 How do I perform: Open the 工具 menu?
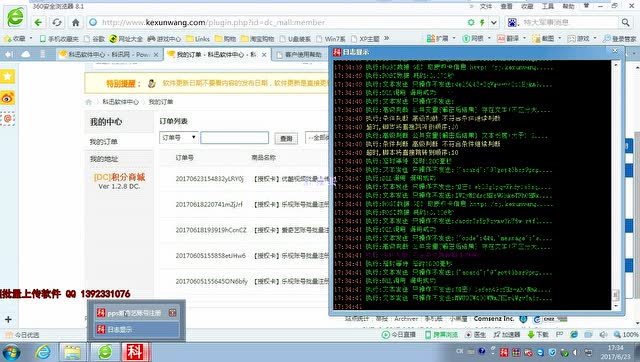click(x=547, y=7)
